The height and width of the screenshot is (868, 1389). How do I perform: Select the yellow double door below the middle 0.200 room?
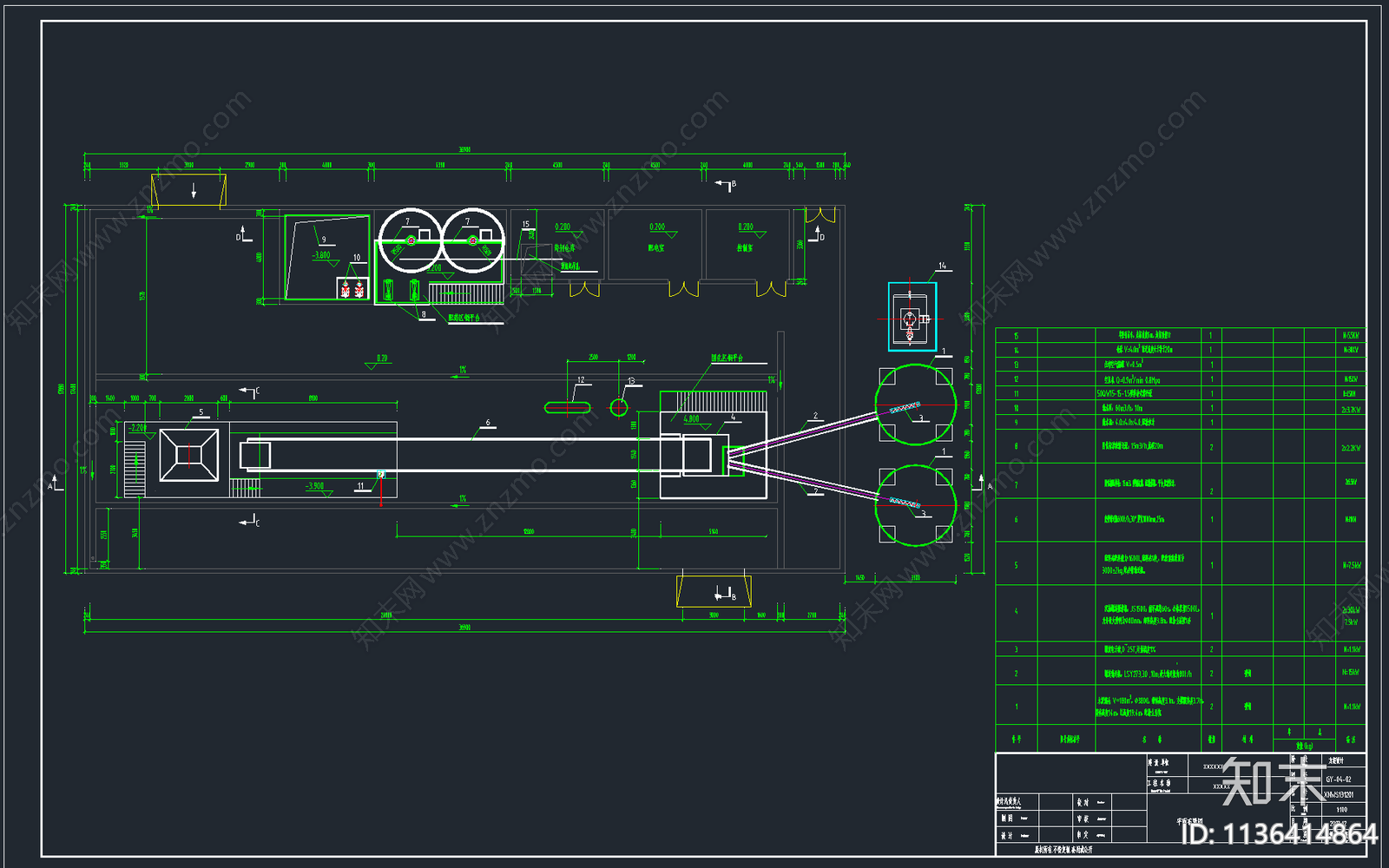coord(683,289)
